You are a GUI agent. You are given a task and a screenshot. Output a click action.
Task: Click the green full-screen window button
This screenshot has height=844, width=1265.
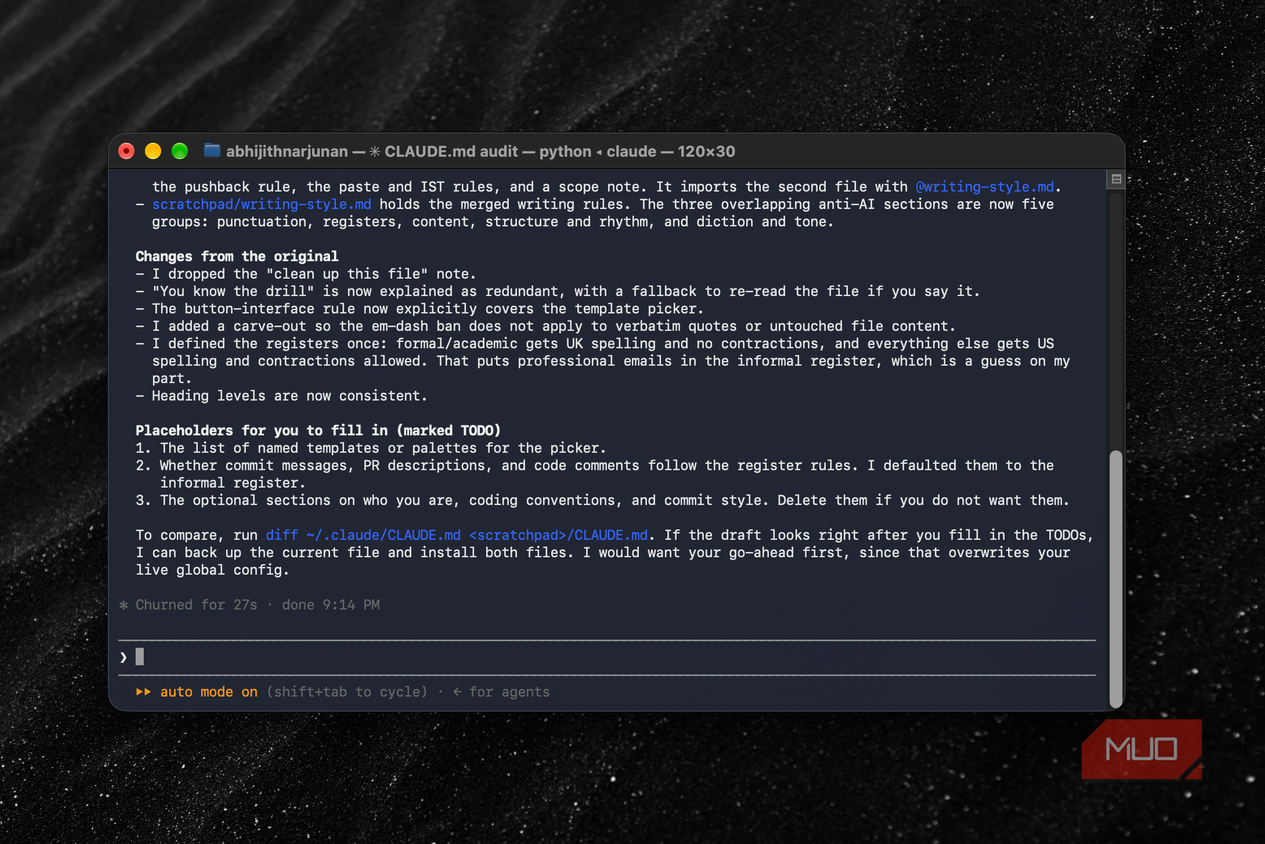click(x=180, y=151)
